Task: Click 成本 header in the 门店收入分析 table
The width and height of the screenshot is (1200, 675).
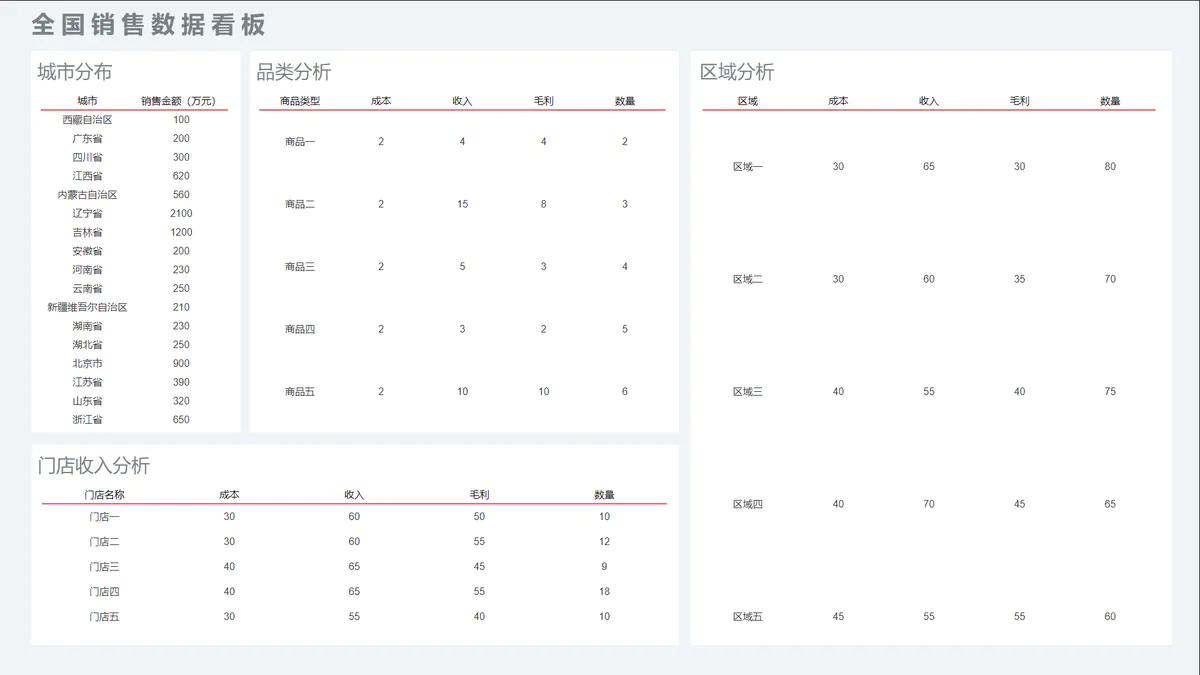Action: tap(229, 495)
